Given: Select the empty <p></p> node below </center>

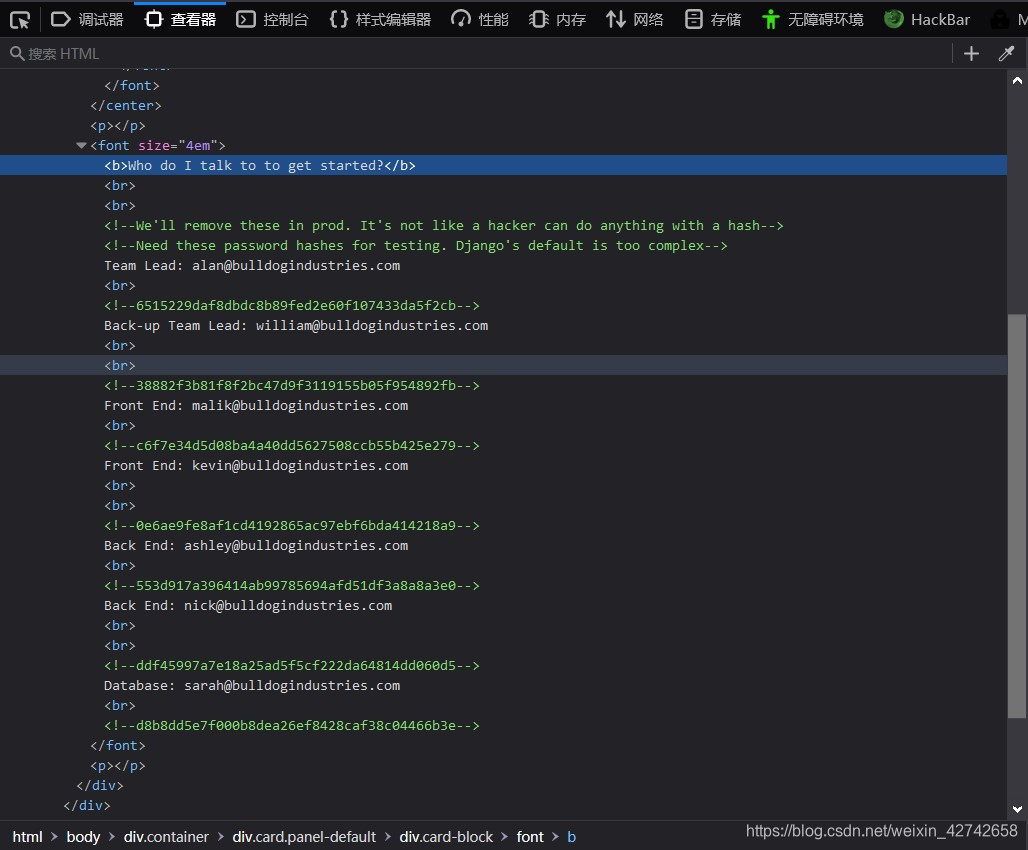Looking at the screenshot, I should 118,125.
